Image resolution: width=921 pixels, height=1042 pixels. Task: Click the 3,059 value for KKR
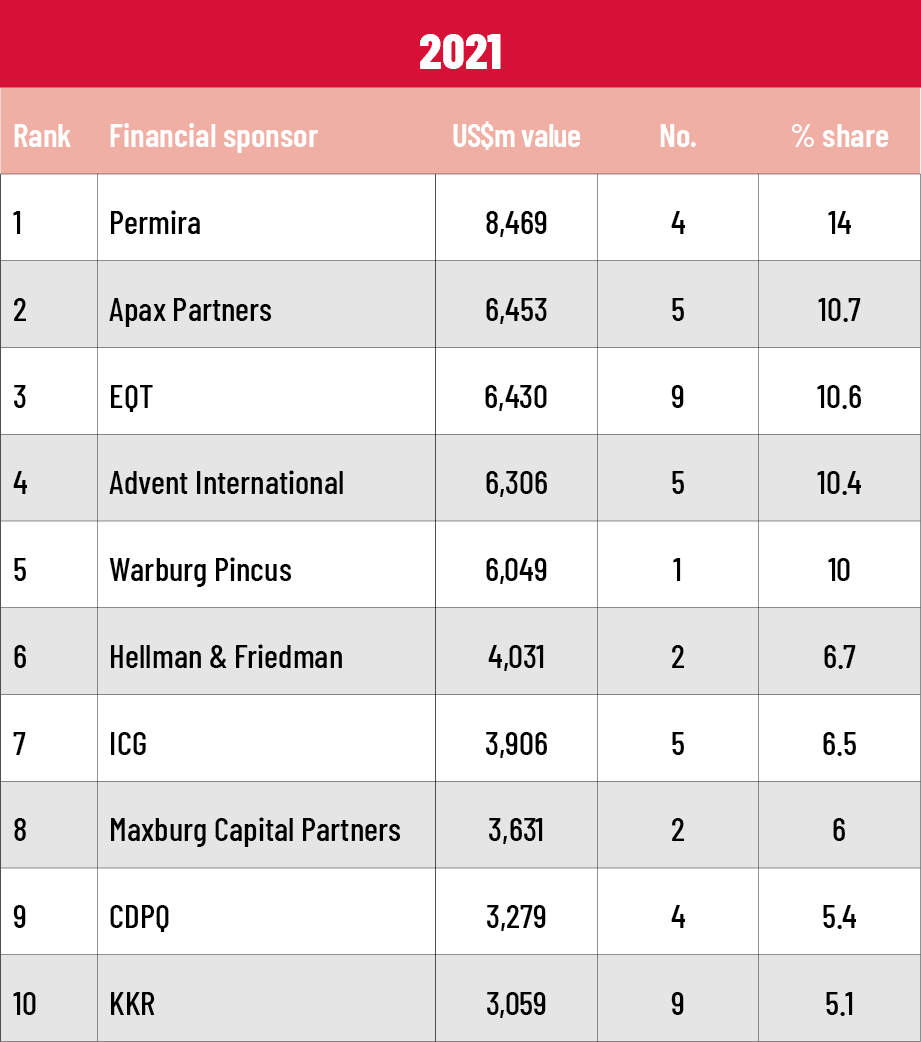point(516,1003)
